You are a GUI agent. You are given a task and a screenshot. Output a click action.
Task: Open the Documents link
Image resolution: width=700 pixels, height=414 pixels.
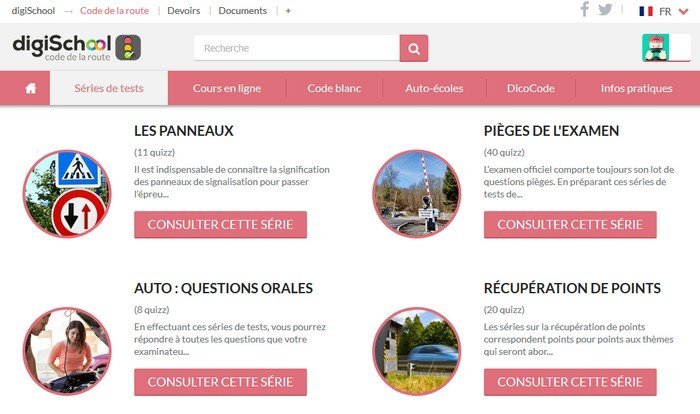[242, 11]
